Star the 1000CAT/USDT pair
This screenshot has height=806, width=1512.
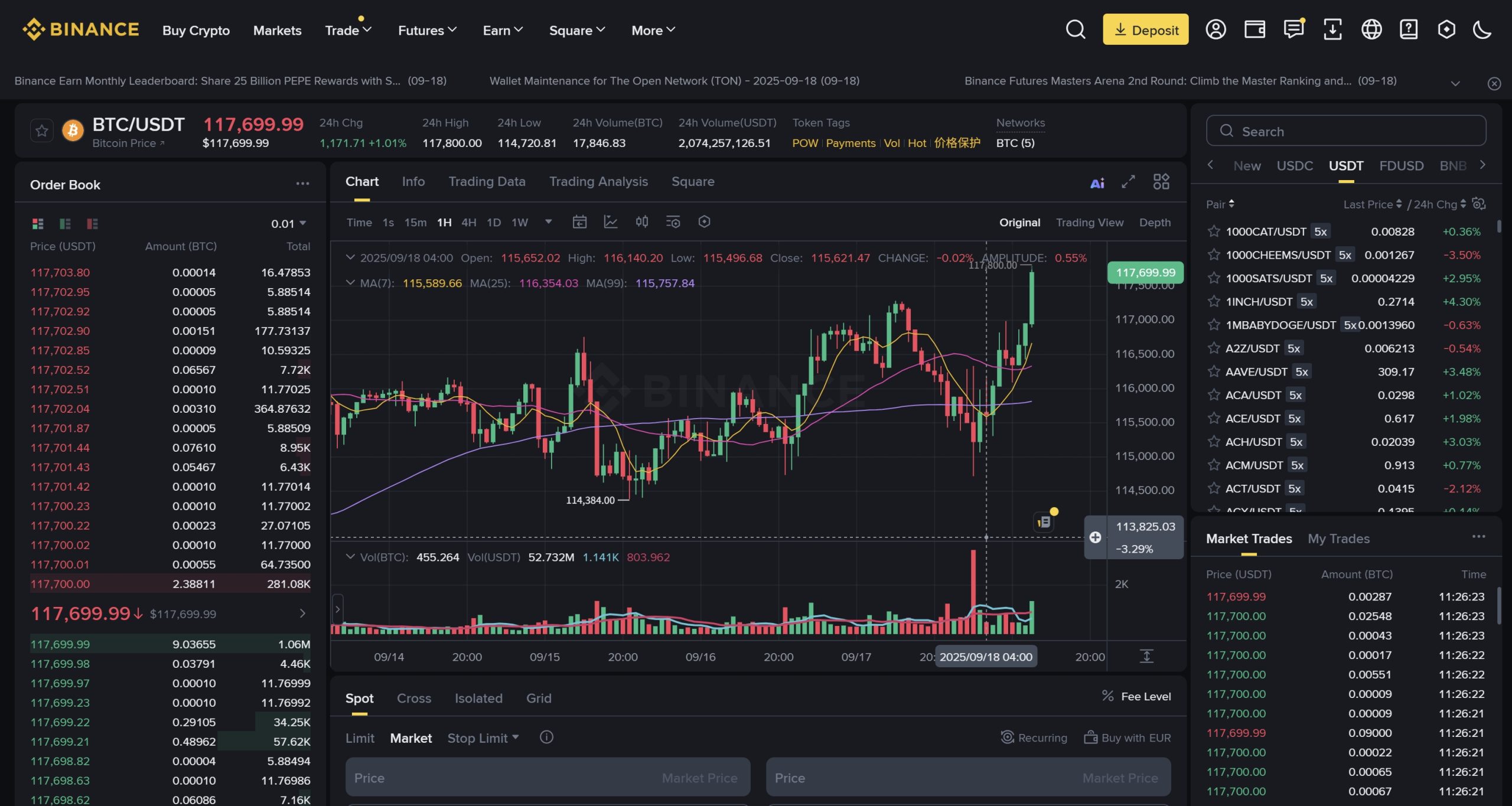click(x=1214, y=231)
